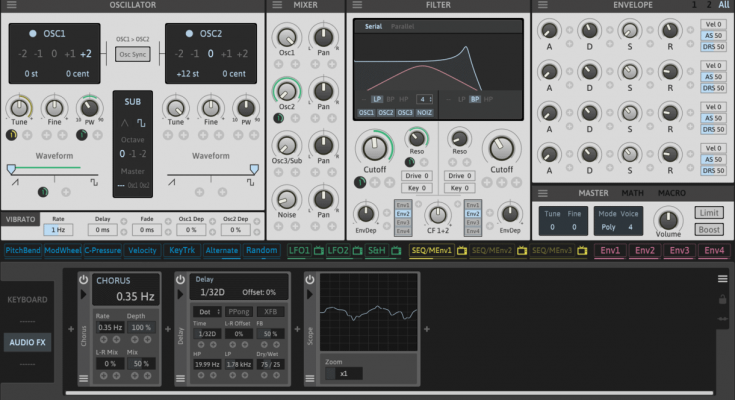Open the MATH tab
Viewport: 735px width, 400px height.
point(632,193)
